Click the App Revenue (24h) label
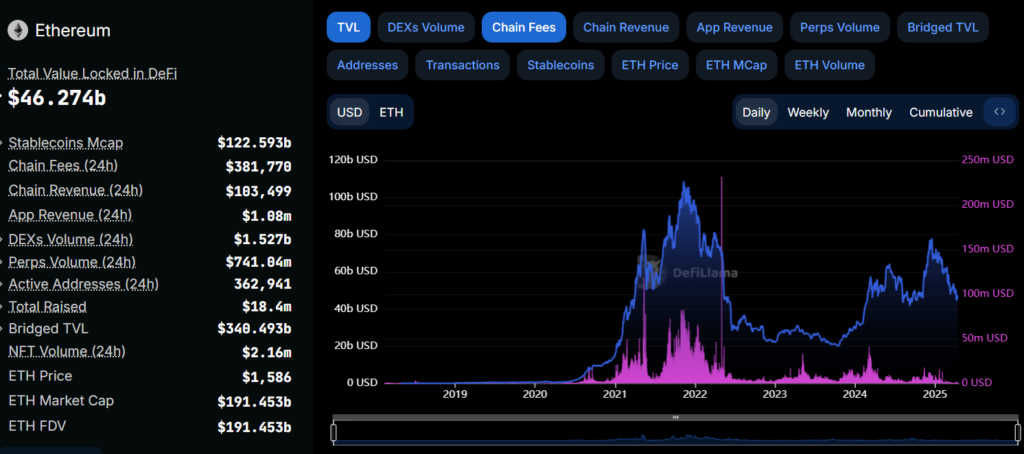Viewport: 1024px width, 454px height. (x=70, y=214)
